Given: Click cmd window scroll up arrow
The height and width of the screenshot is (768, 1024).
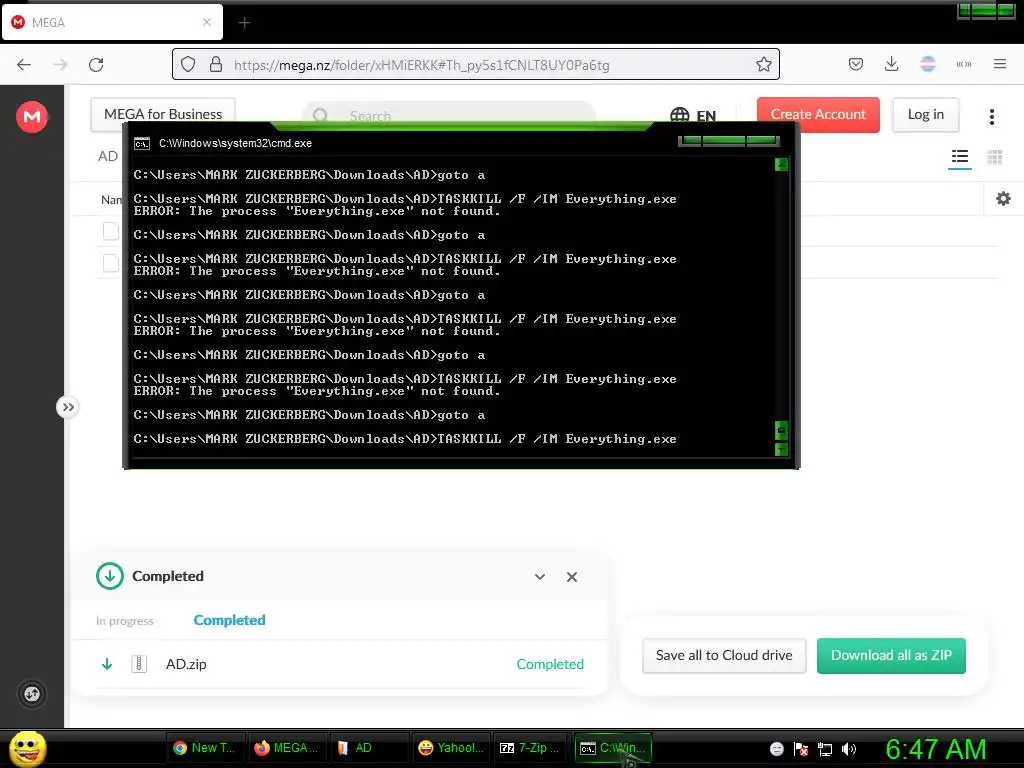Looking at the screenshot, I should [781, 165].
